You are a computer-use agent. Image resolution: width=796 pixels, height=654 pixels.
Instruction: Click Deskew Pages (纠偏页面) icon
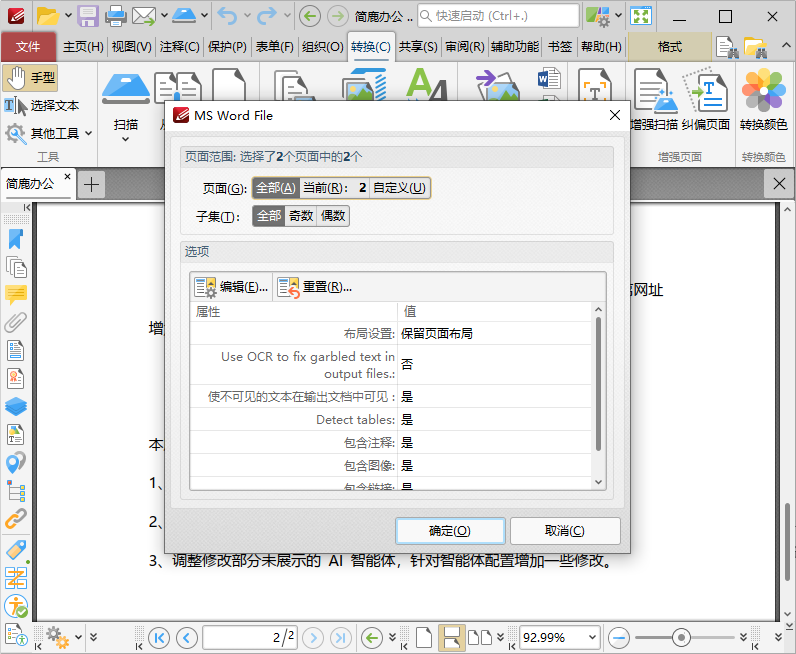tap(706, 100)
